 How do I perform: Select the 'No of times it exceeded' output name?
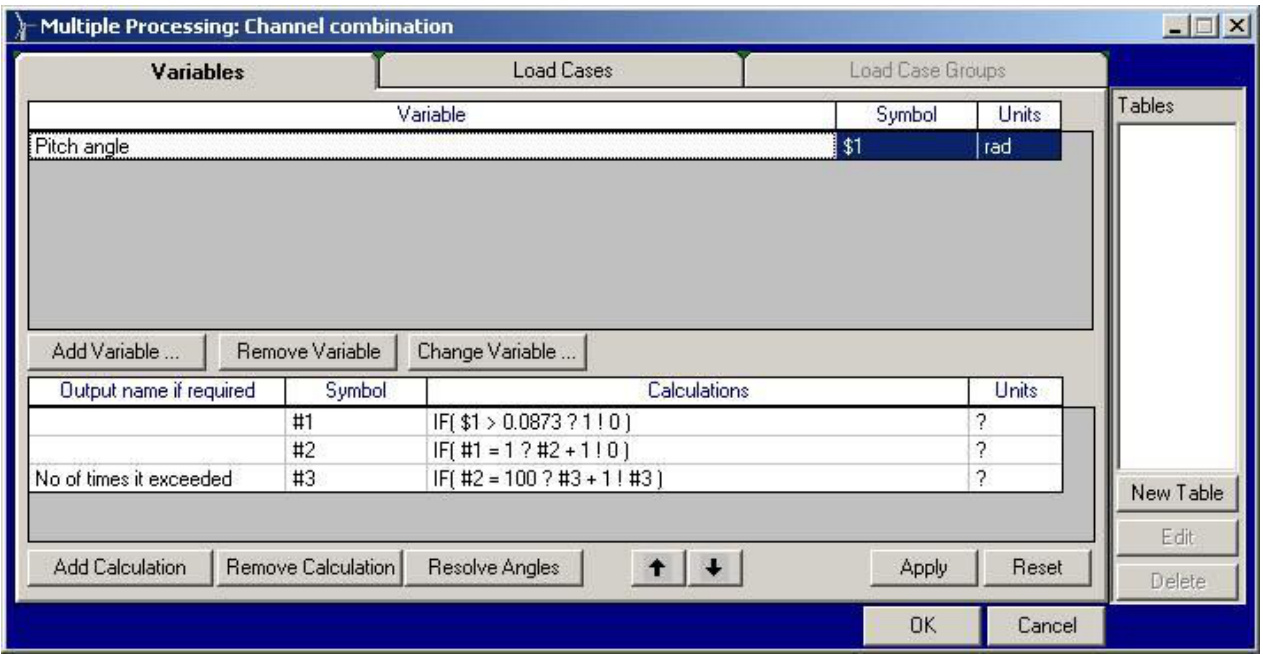pos(157,477)
